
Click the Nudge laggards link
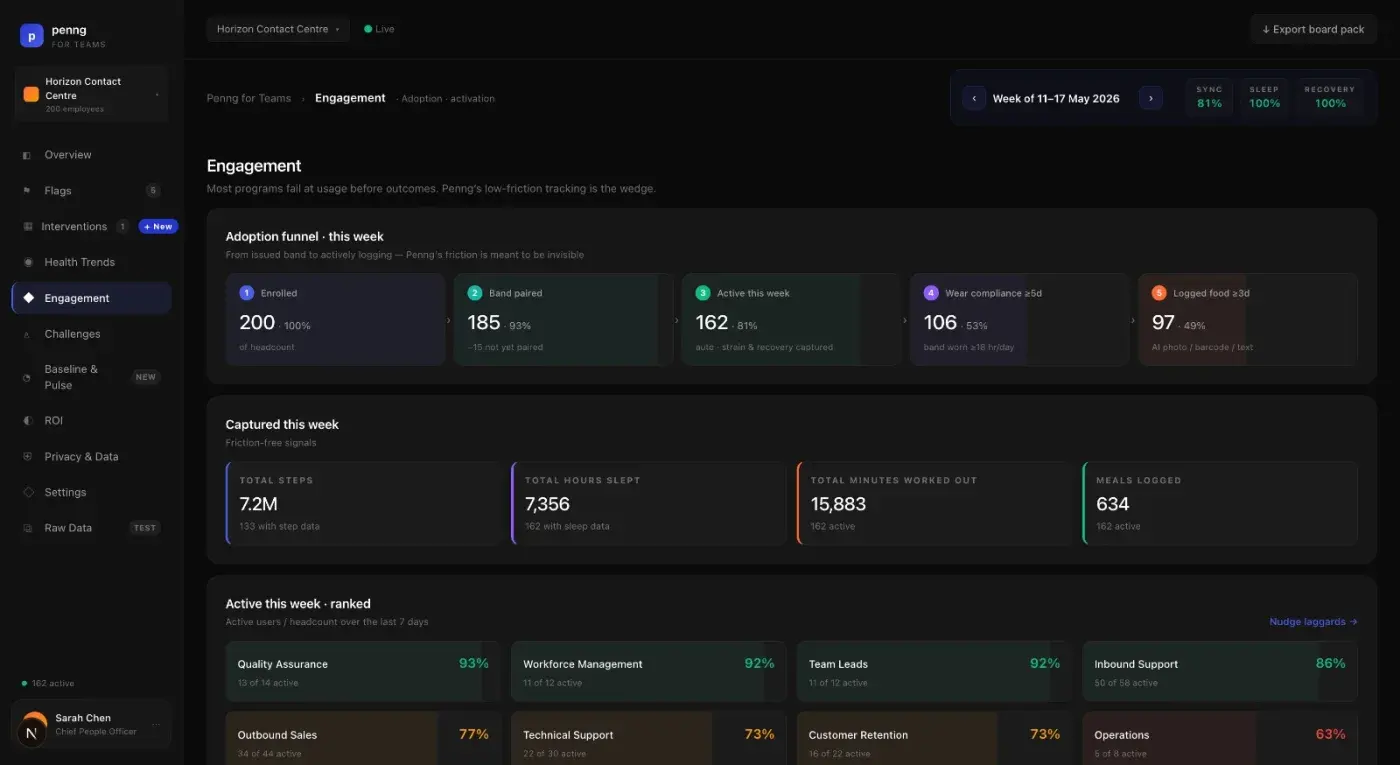(x=1313, y=622)
